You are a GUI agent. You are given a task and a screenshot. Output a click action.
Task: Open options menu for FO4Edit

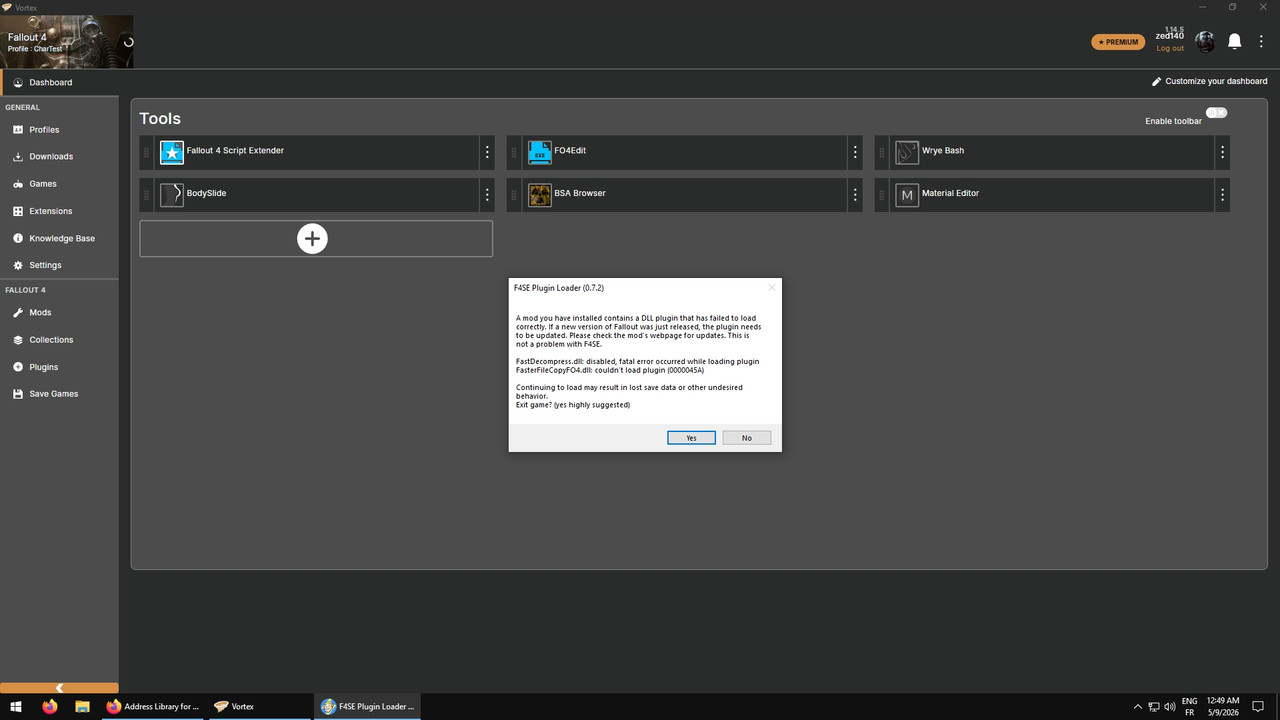click(855, 152)
